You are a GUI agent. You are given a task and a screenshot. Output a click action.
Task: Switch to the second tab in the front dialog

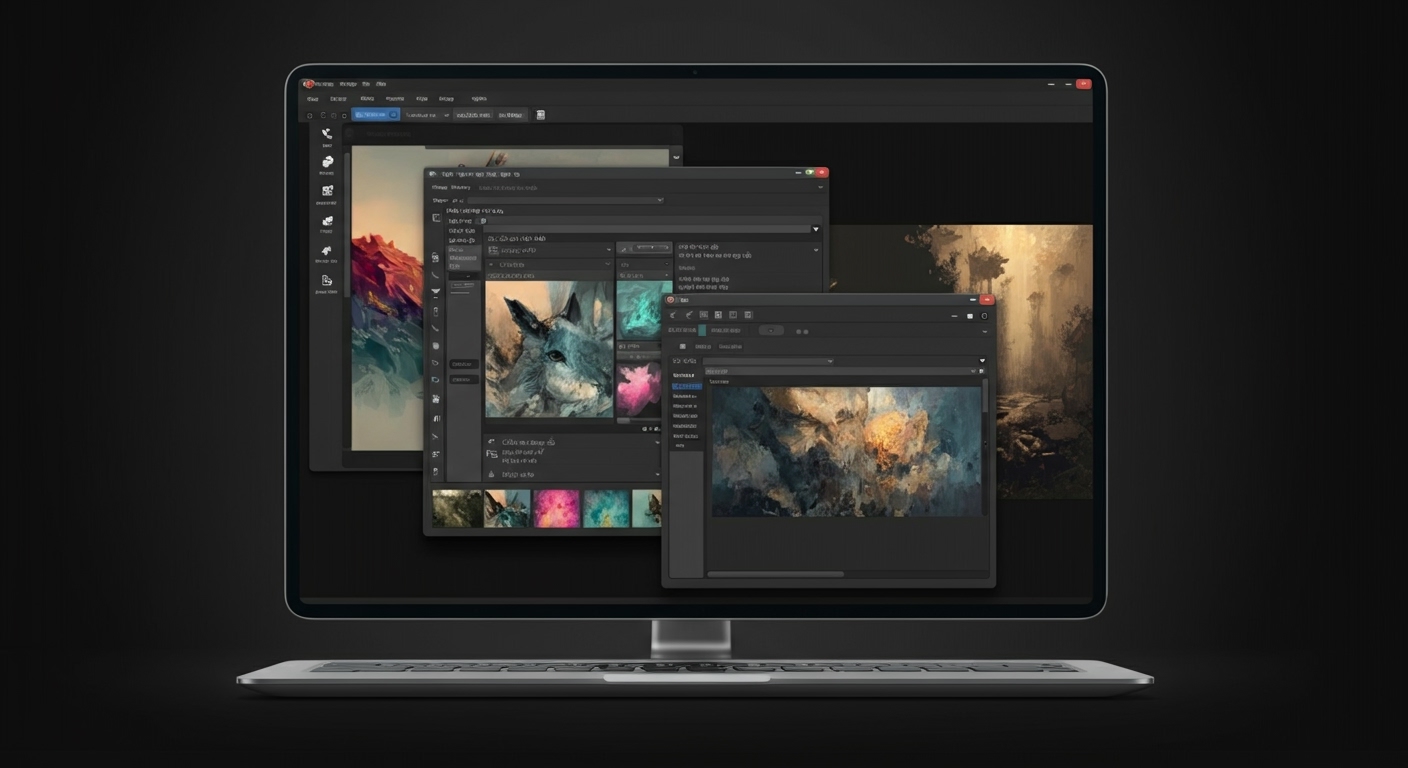[730, 346]
